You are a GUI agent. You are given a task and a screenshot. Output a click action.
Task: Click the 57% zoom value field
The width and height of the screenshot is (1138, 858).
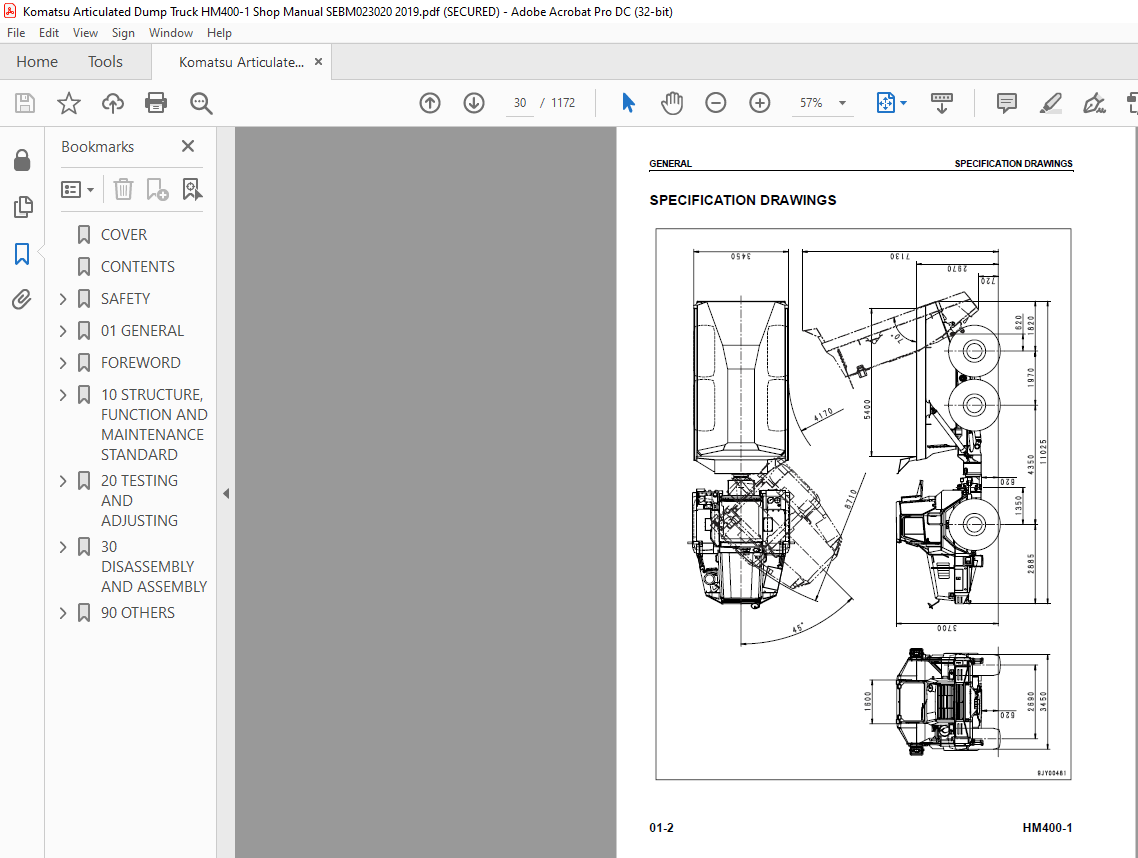(811, 103)
